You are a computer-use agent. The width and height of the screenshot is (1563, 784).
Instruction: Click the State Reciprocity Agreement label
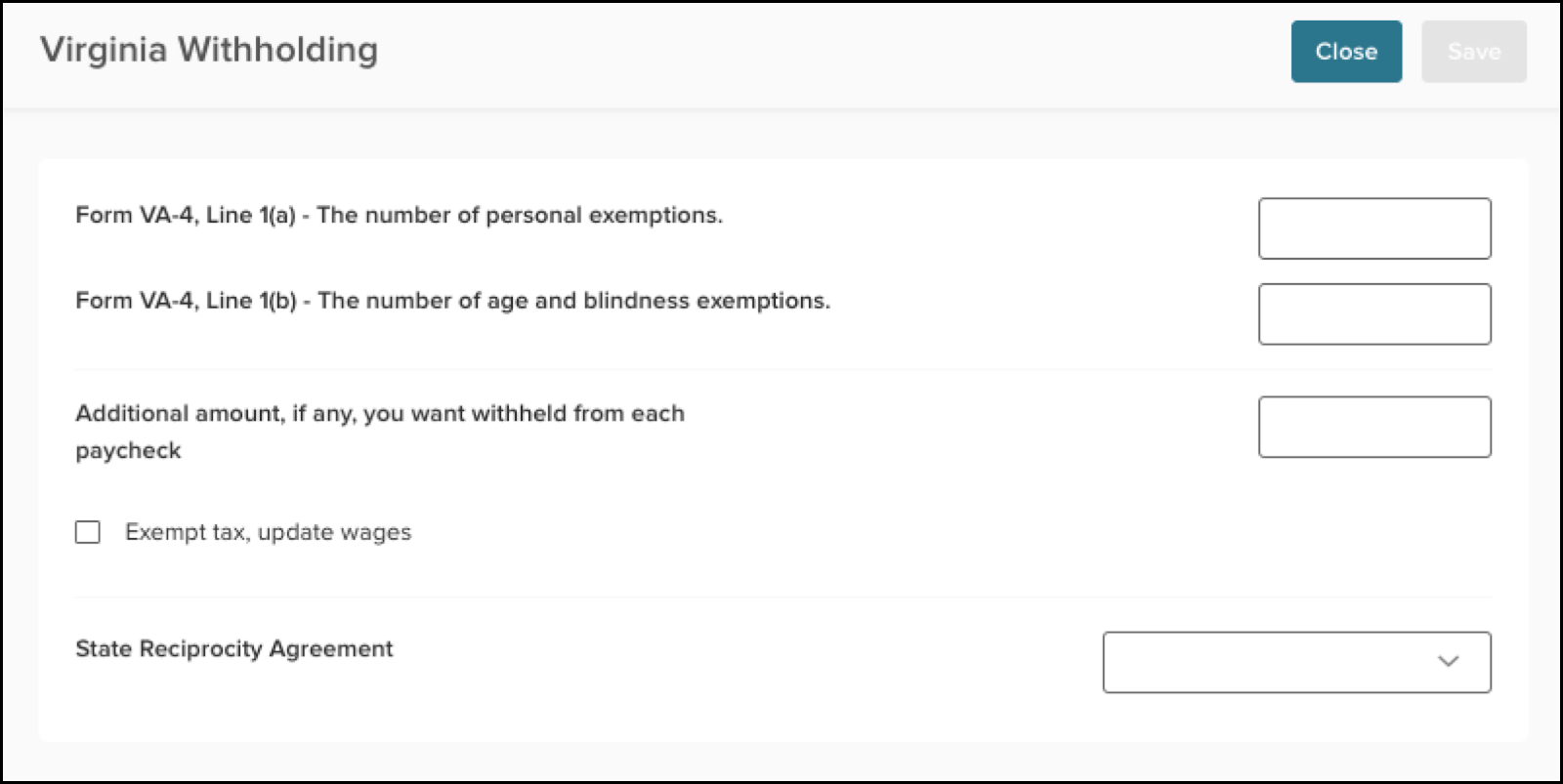(233, 649)
